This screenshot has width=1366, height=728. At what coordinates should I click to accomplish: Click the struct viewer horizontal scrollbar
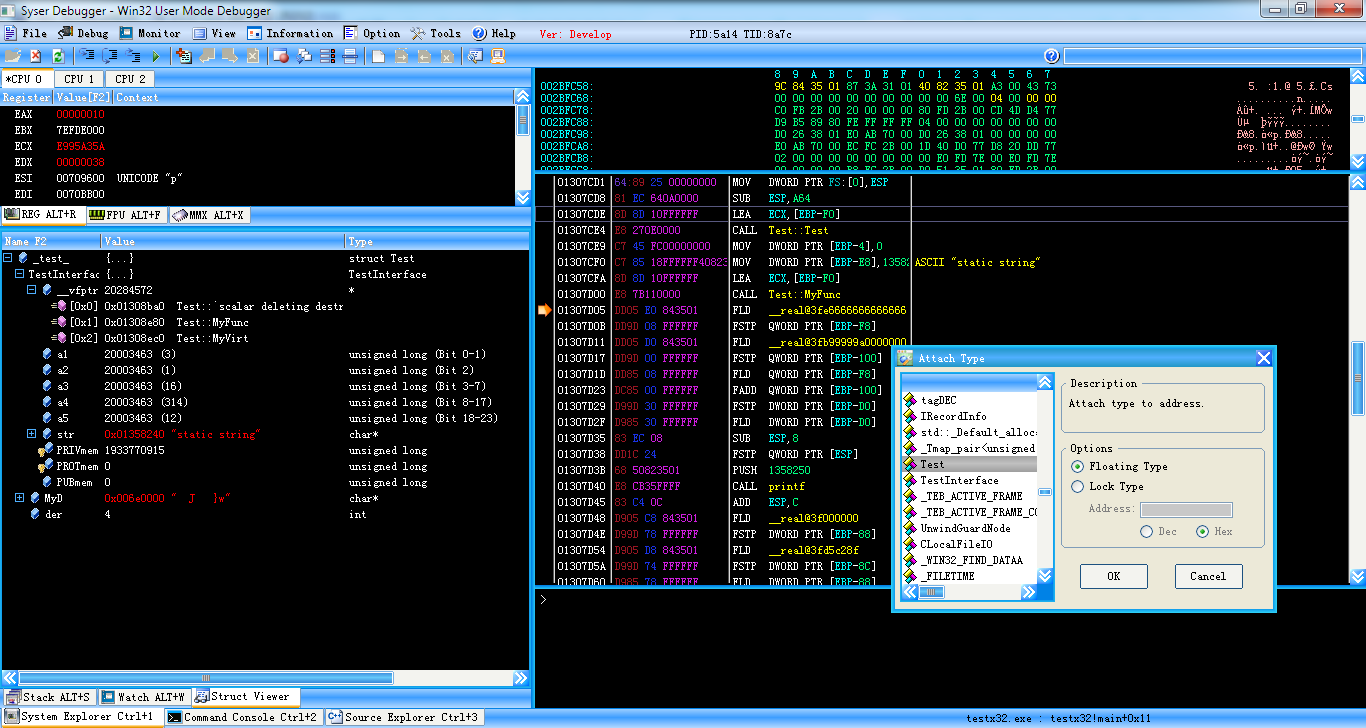pos(265,677)
